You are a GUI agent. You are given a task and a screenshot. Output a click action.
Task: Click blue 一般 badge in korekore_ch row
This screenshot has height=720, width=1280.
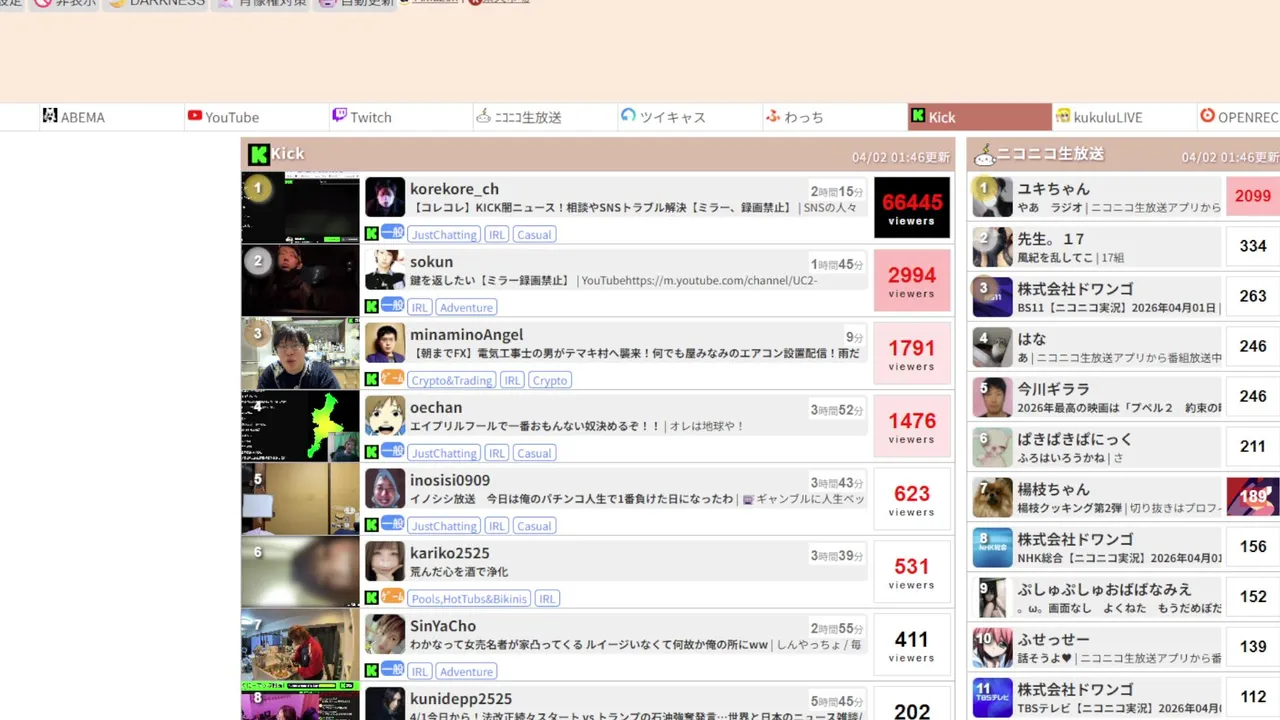point(393,233)
